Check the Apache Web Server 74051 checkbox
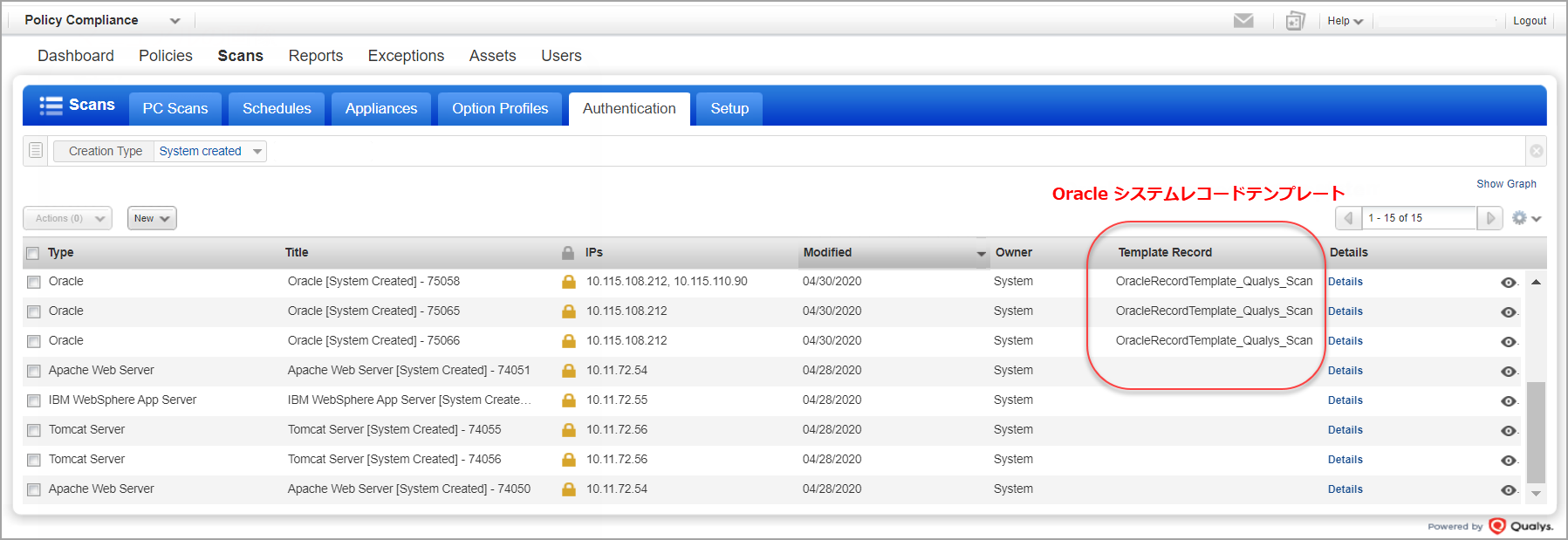This screenshot has height=540, width=1568. [33, 371]
